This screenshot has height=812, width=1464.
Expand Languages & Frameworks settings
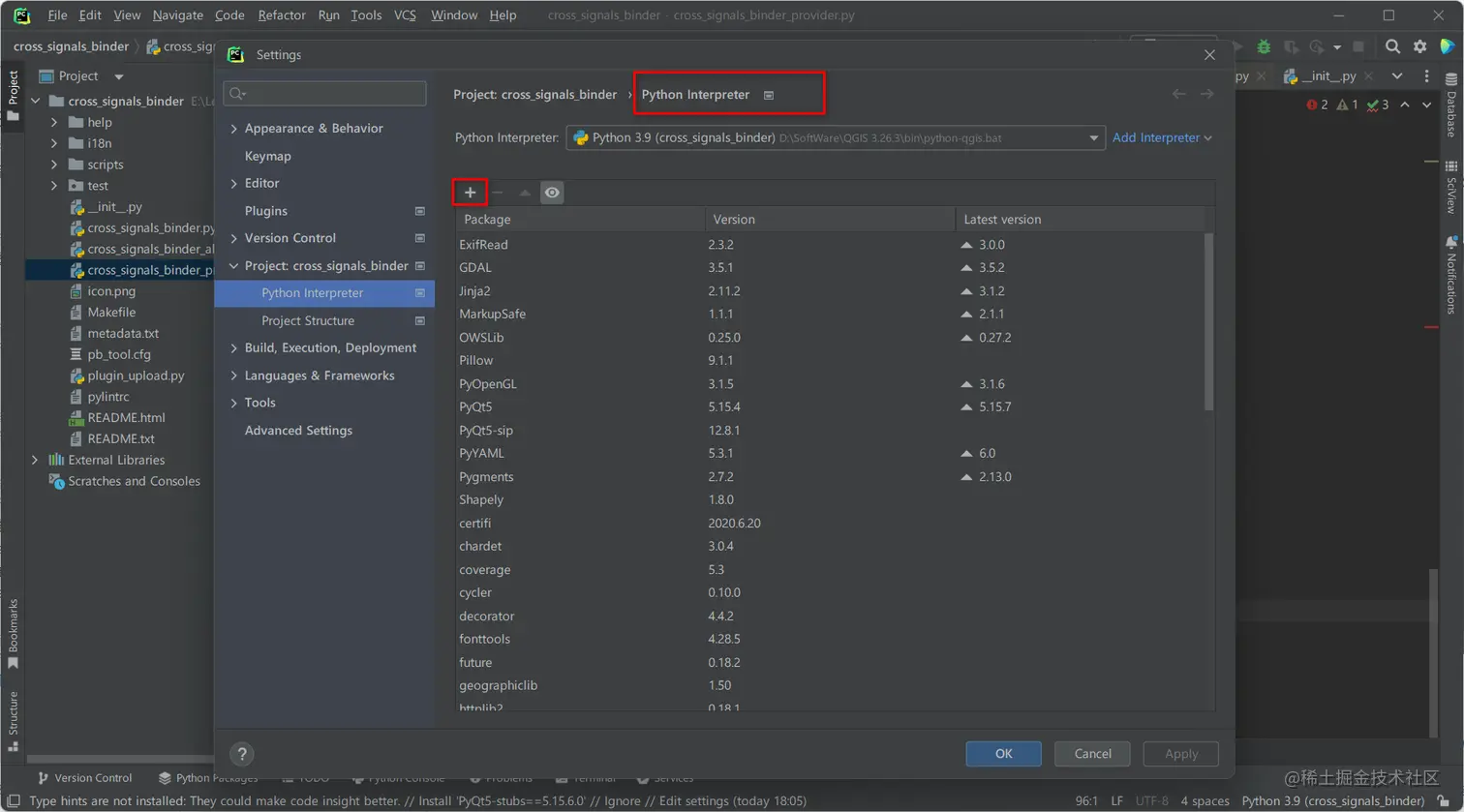[x=234, y=376]
